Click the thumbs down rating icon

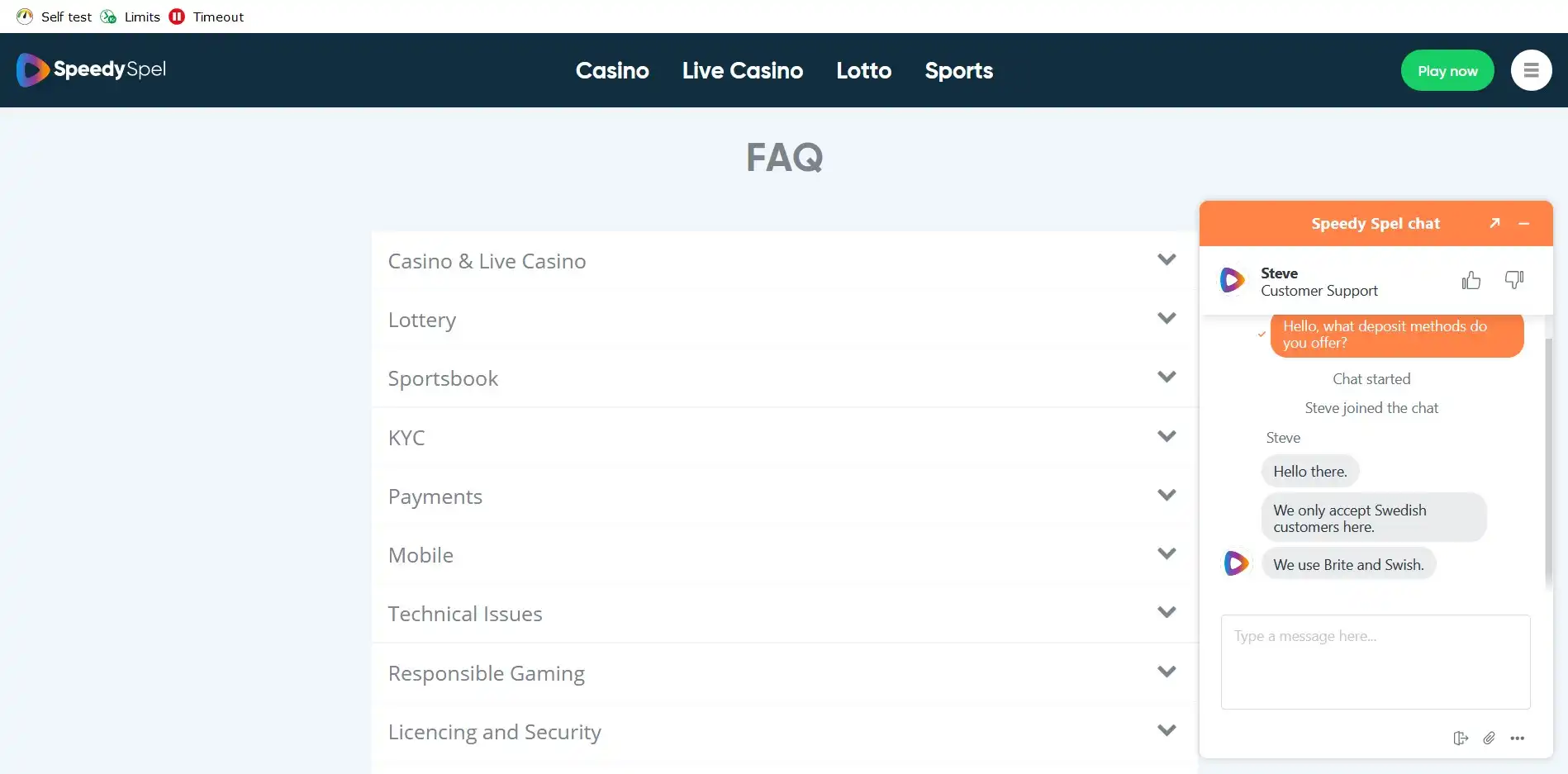tap(1513, 281)
